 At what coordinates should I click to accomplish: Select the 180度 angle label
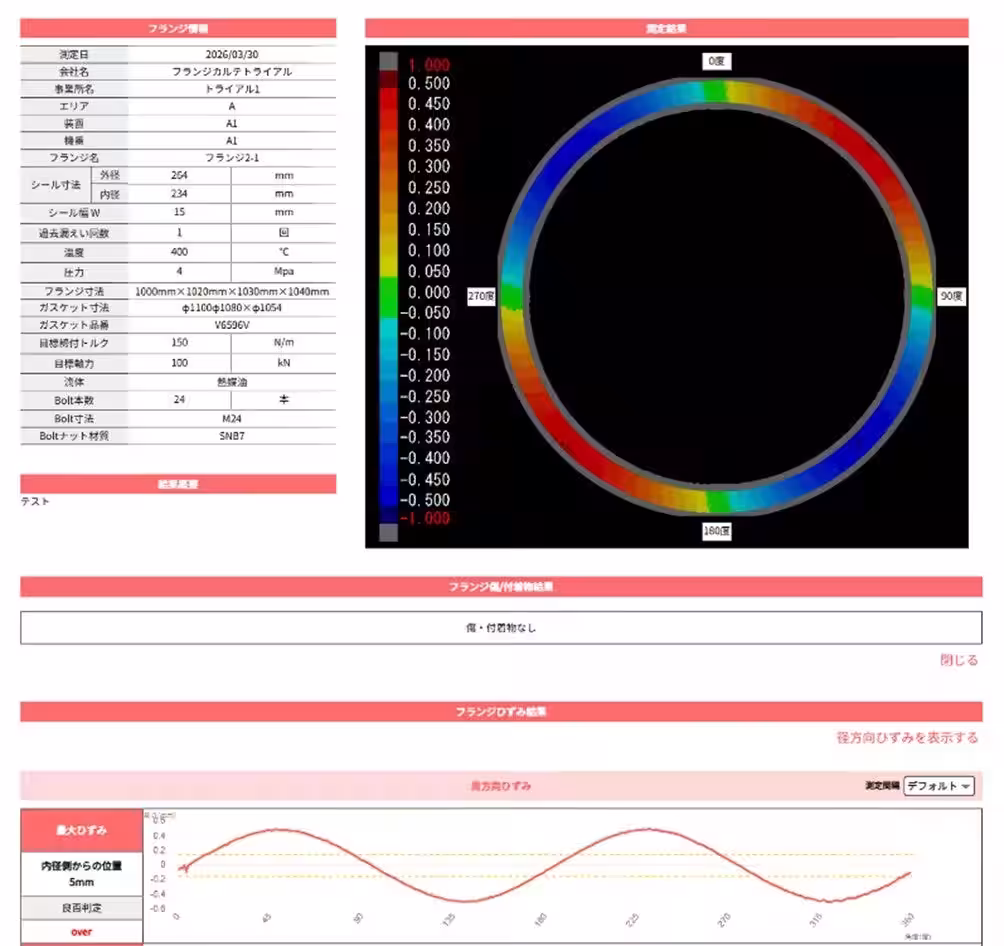(x=717, y=531)
